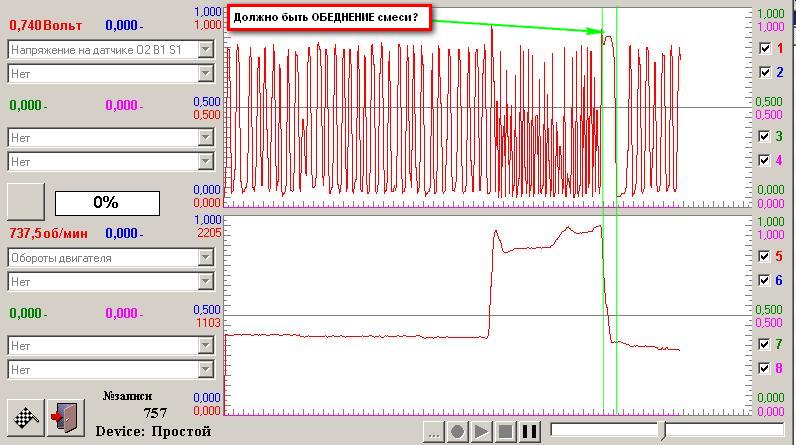This screenshot has height=445, width=796.
Task: Open the fourth parameter 'Нет' dropdown above 0%
Action: point(111,162)
